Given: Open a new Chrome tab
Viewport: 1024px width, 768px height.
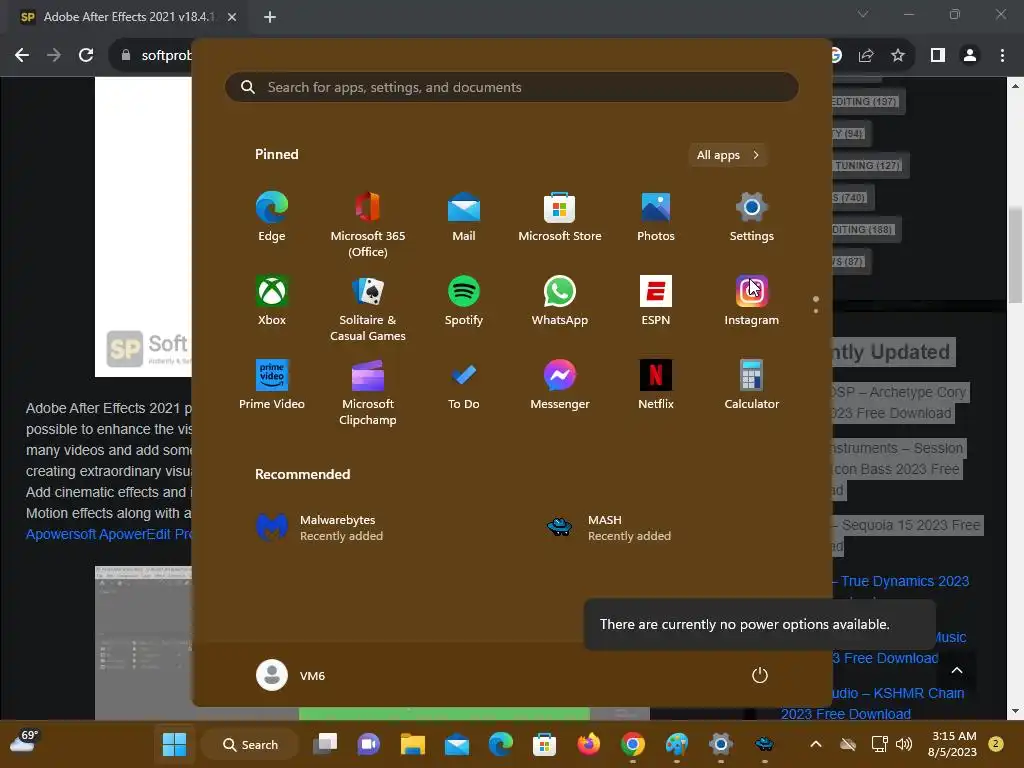Looking at the screenshot, I should point(270,17).
